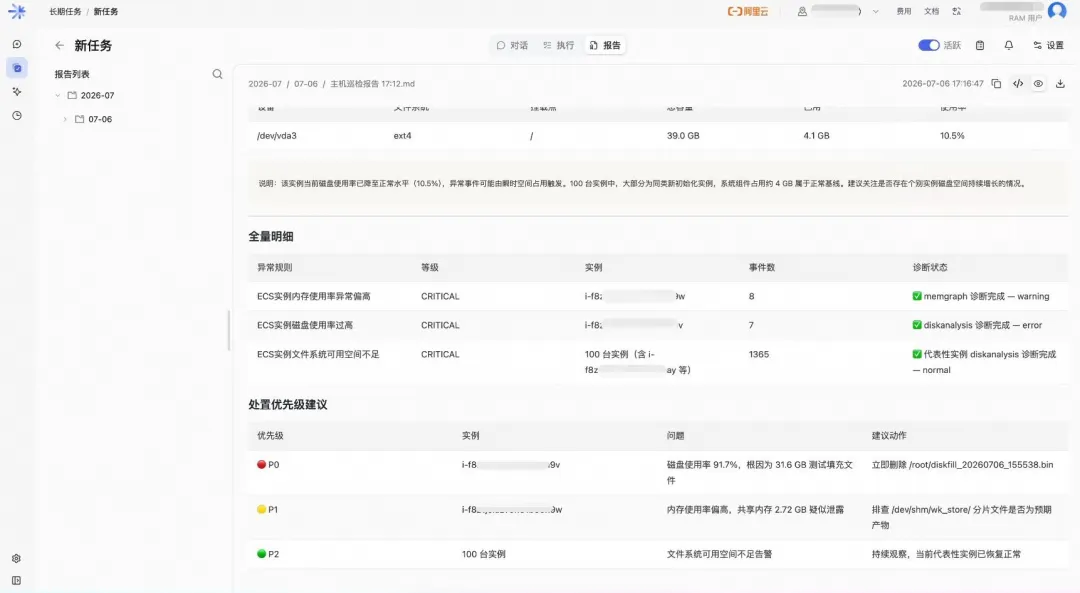This screenshot has height=593, width=1080.
Task: Open the sparkle icon in left sidebar
Action: pyautogui.click(x=17, y=92)
